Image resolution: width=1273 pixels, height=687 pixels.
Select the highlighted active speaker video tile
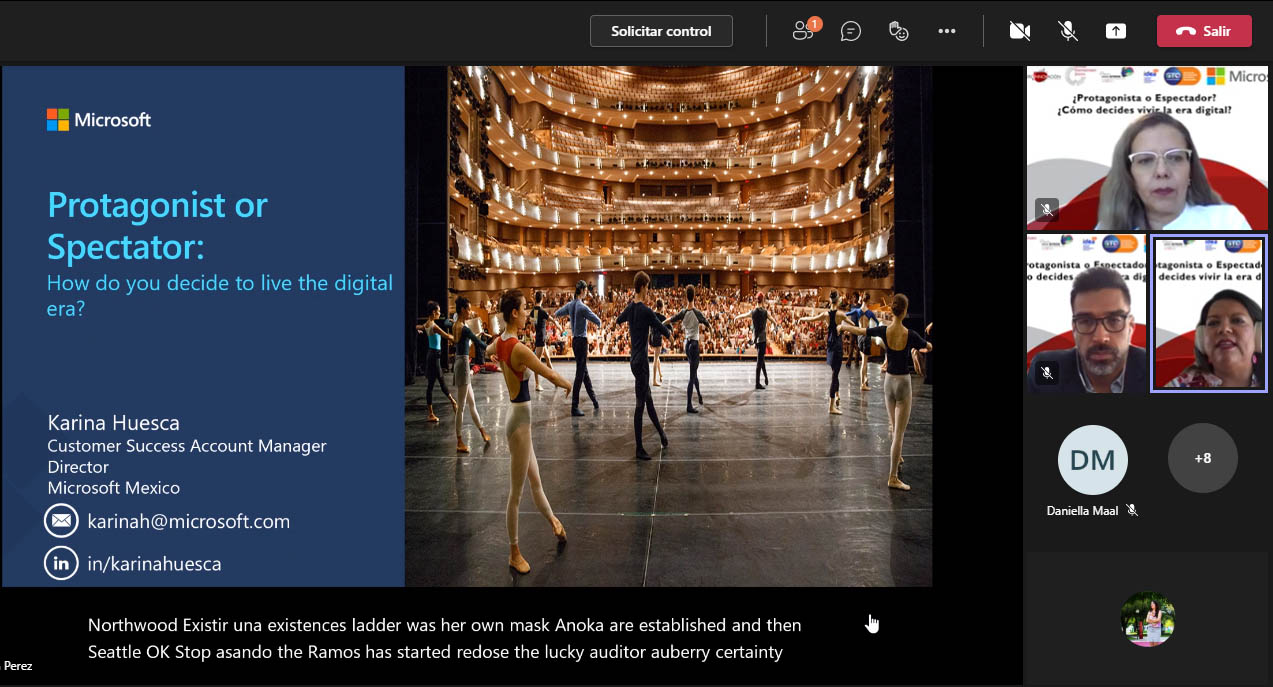pyautogui.click(x=1208, y=313)
